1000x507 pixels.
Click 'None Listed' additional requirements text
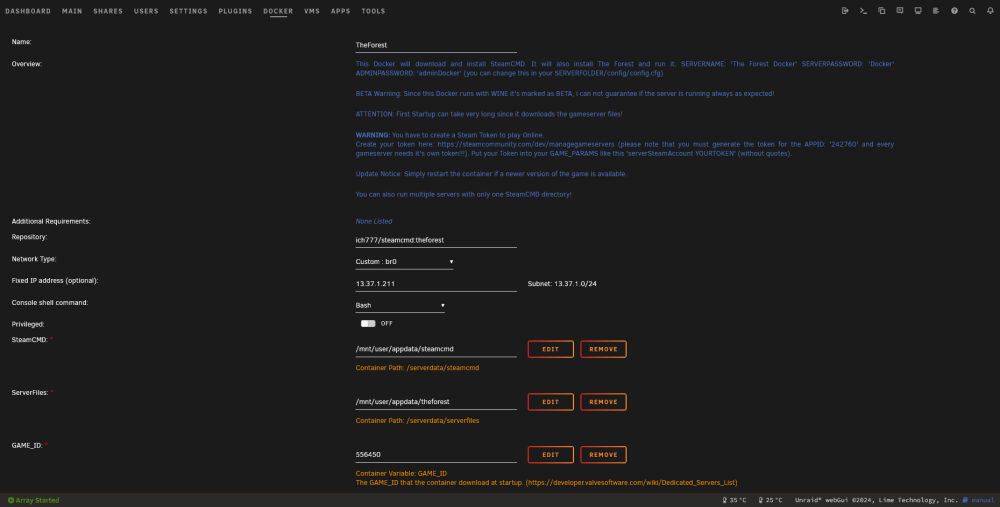(374, 221)
